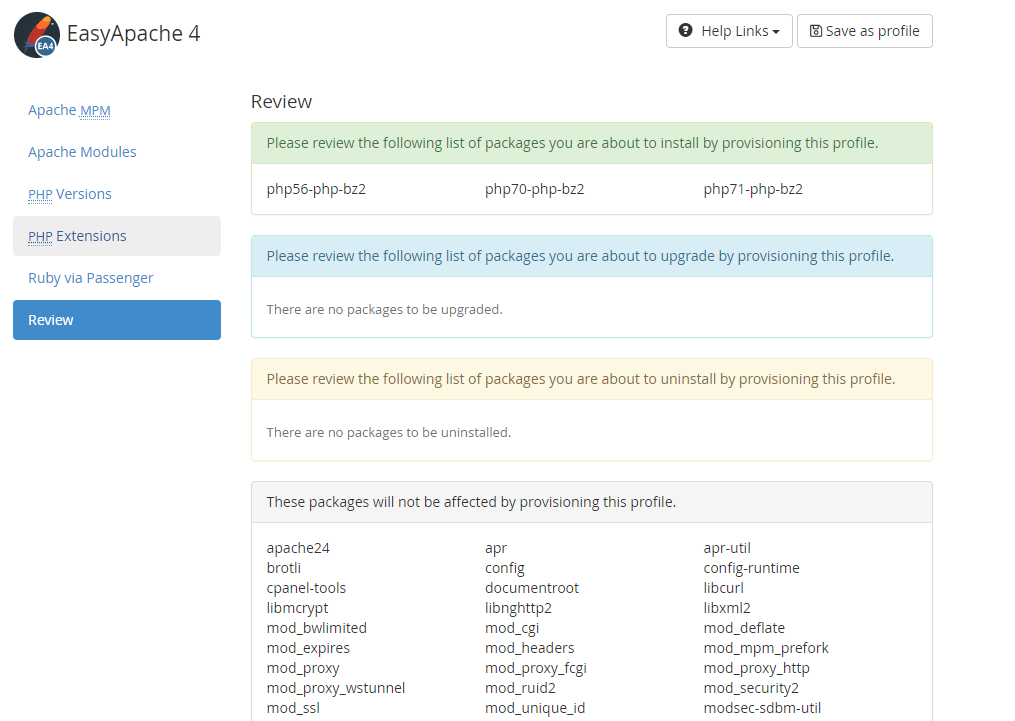The height and width of the screenshot is (721, 1015).
Task: Click the EasyApache 4 title text
Action: 133,34
